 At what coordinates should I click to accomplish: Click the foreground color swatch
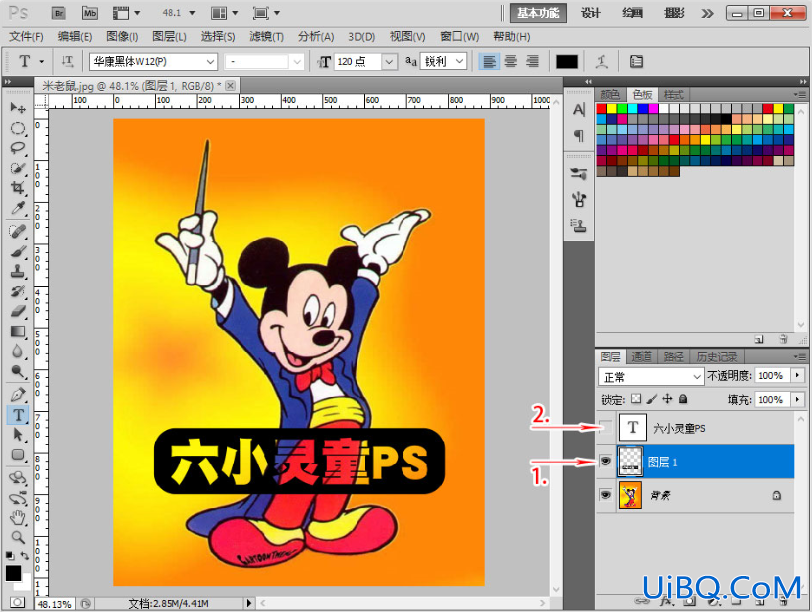[x=13, y=573]
